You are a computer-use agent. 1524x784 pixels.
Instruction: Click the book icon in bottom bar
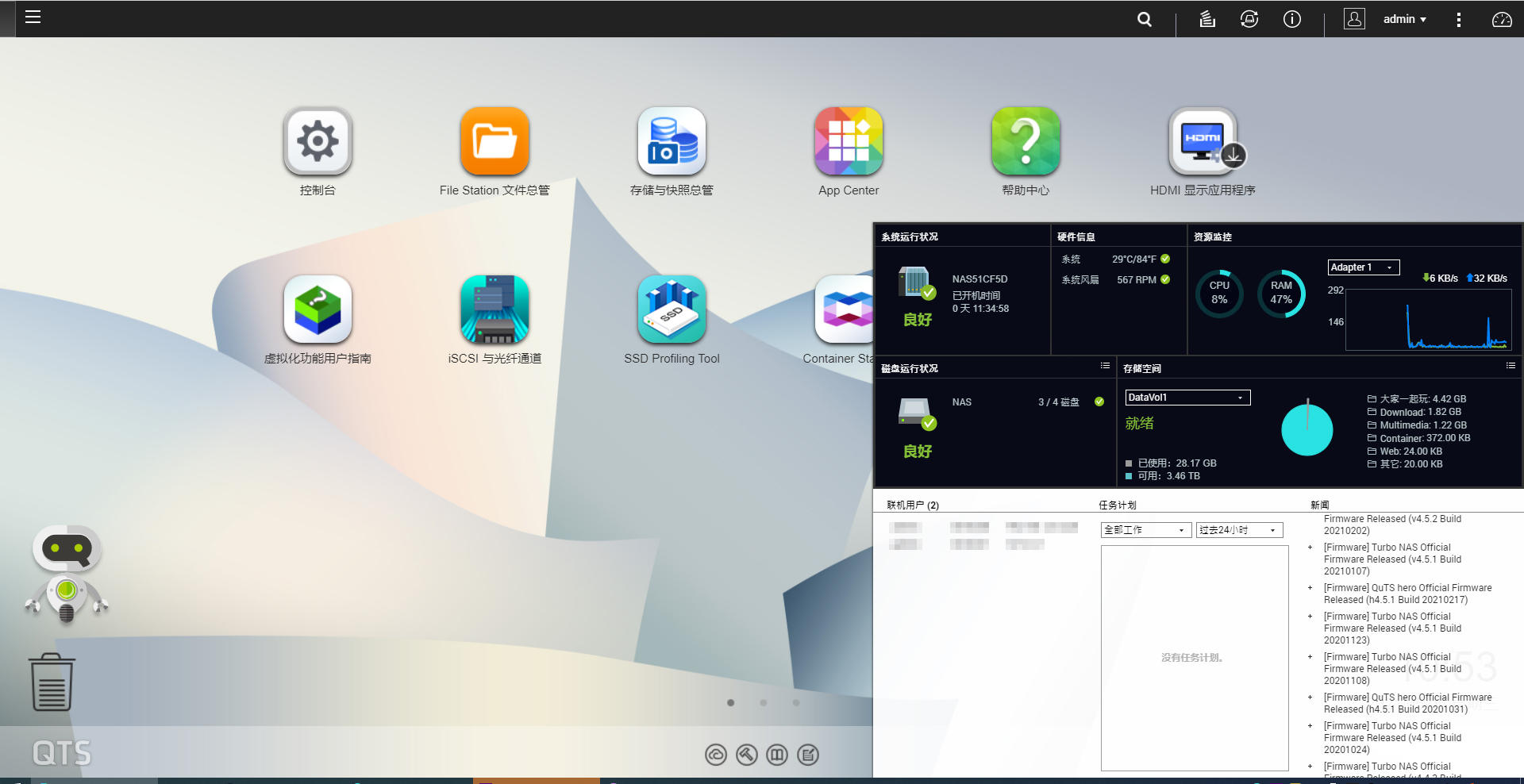click(777, 755)
